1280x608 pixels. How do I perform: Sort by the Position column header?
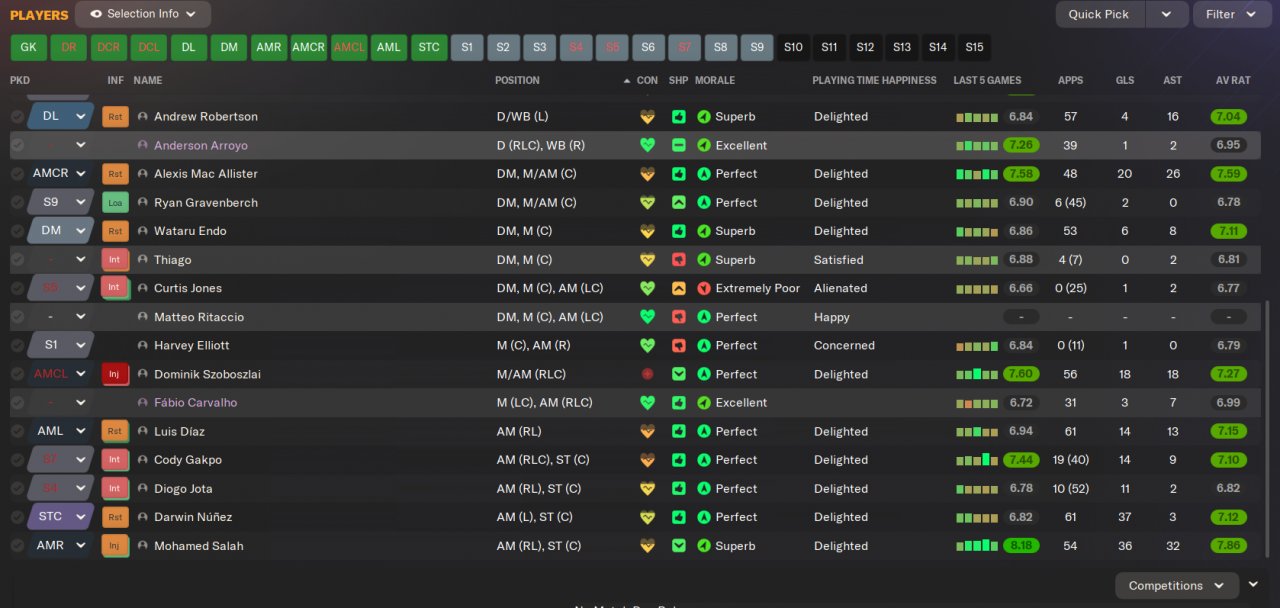(x=517, y=80)
